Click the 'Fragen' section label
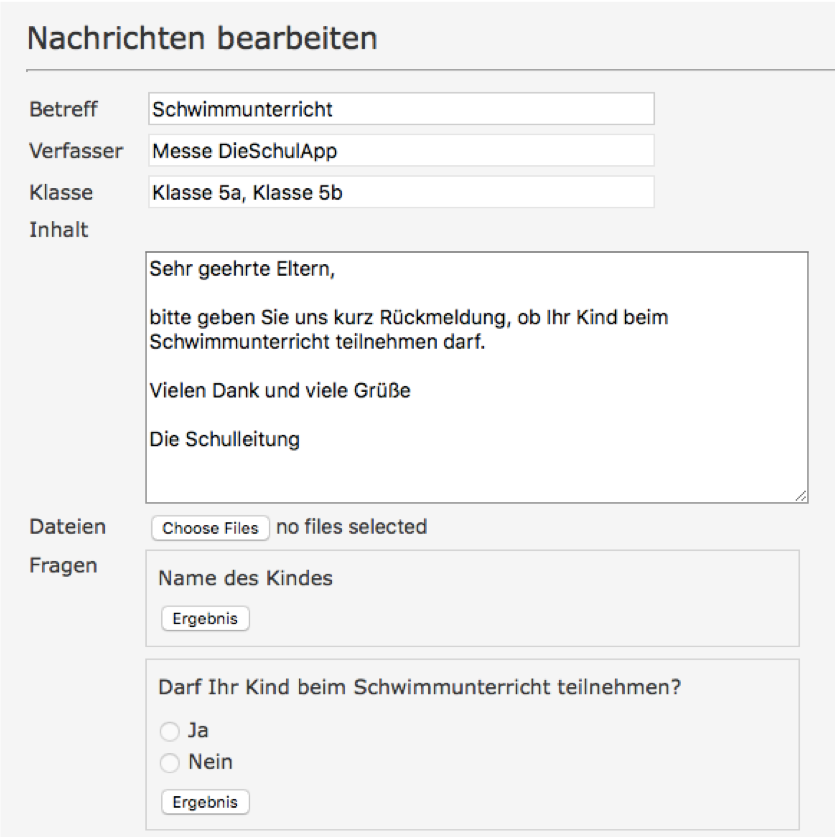The height and width of the screenshot is (837, 835). pyautogui.click(x=63, y=566)
